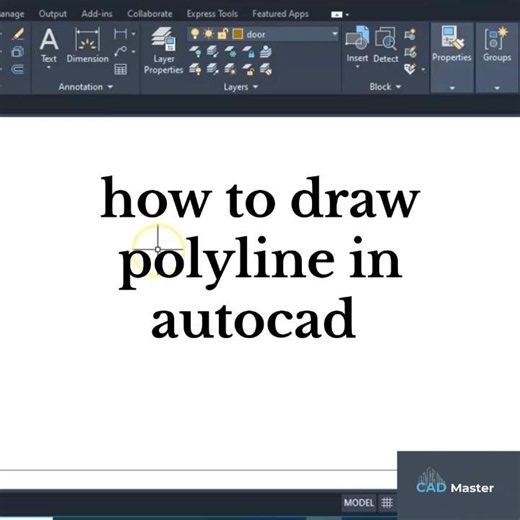This screenshot has height=520, width=520.
Task: Expand the Groups panel arrow
Action: coord(497,88)
